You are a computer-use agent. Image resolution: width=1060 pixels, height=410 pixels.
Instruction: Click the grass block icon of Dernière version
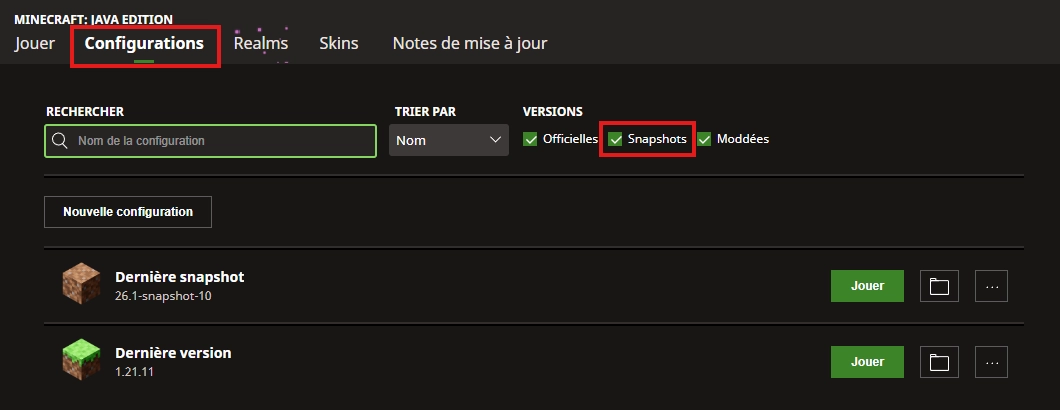80,361
